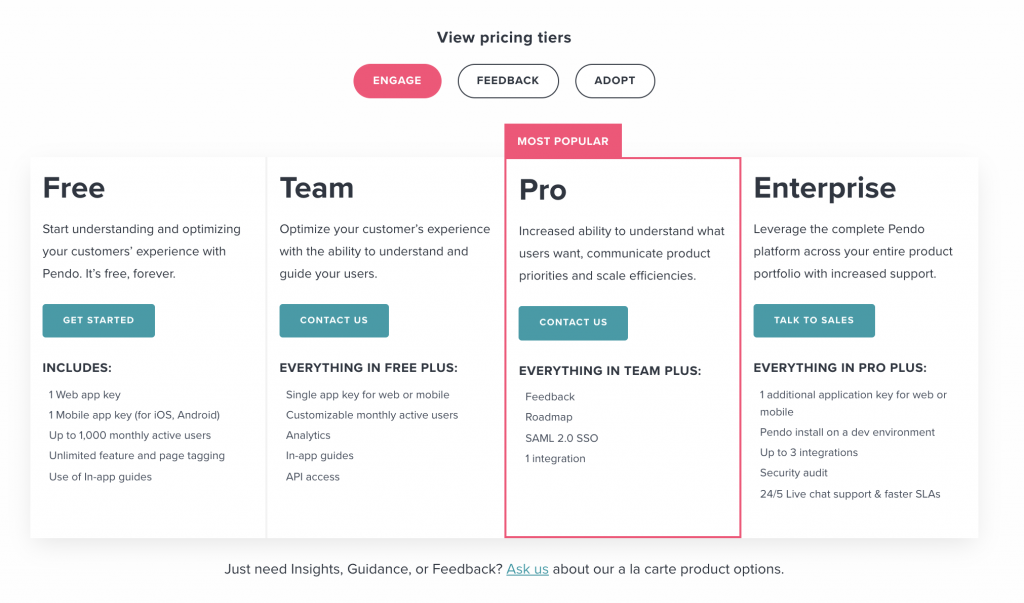Click the Team plan heading

(316, 188)
